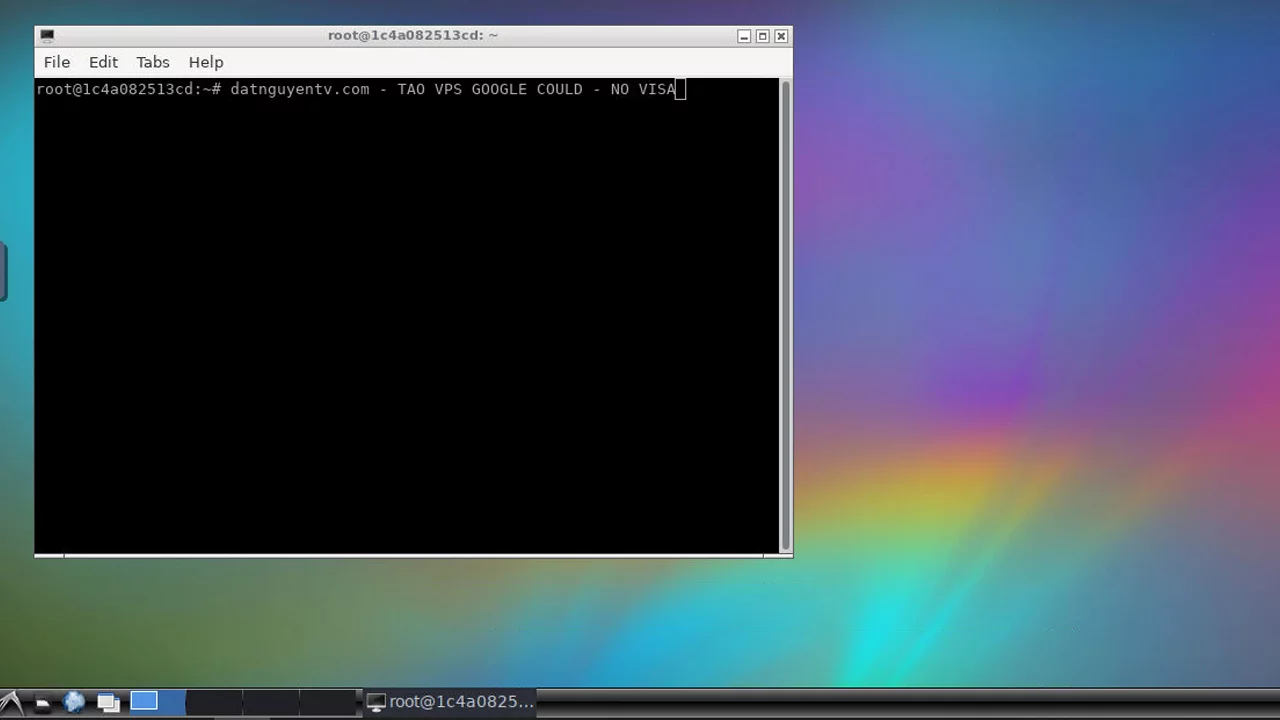Viewport: 1280px width, 720px height.
Task: Switch to the fourth workspace in pager
Action: [328, 702]
